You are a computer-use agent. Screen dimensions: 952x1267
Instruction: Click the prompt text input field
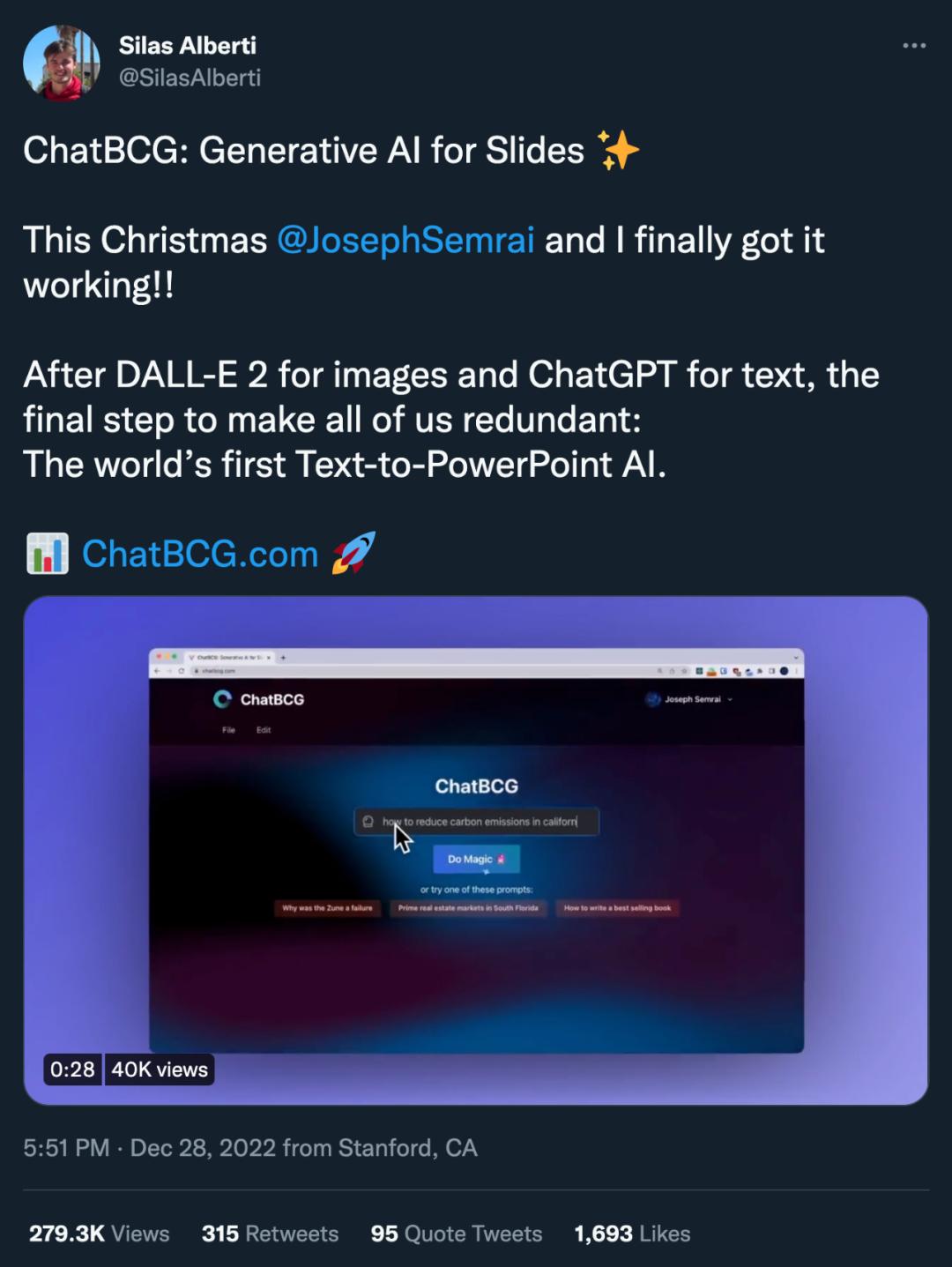(x=477, y=822)
